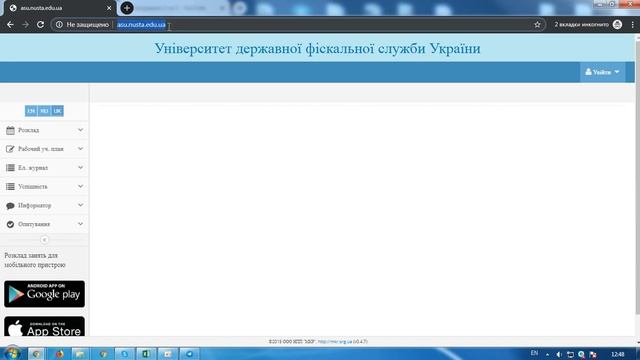Go back using the browser back arrow
Image resolution: width=640 pixels, height=360 pixels.
click(x=10, y=24)
